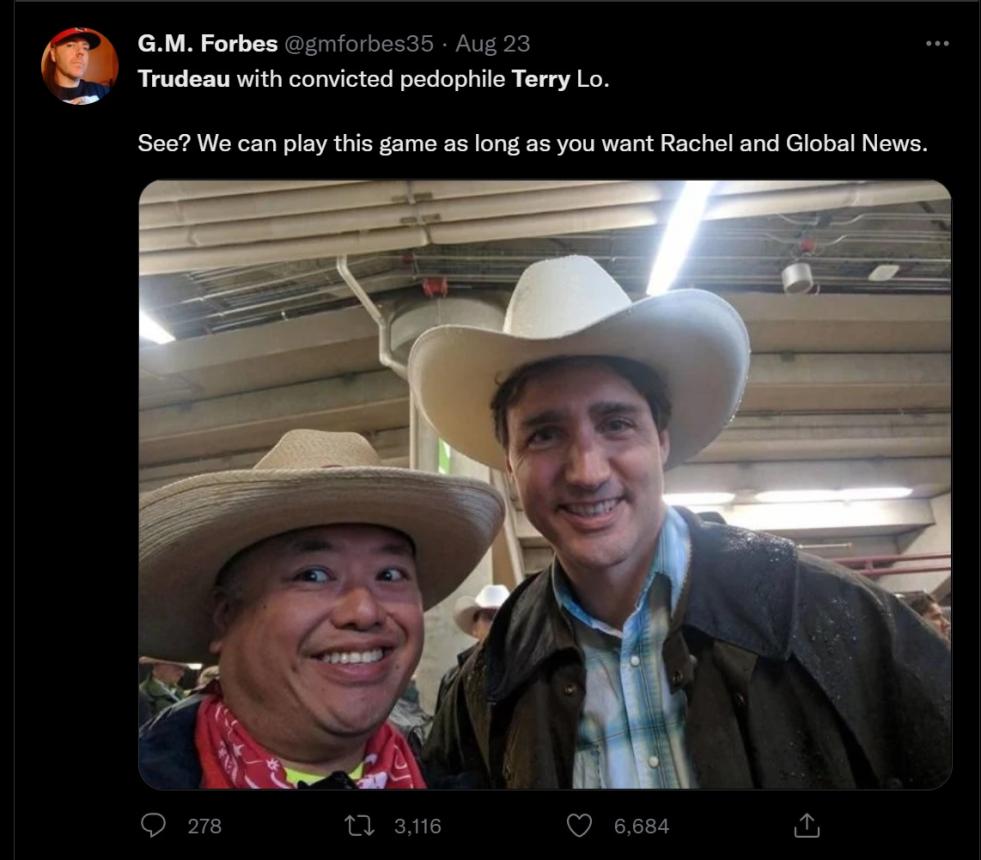This screenshot has width=981, height=860.
Task: Click the 278 replies count
Action: [204, 826]
